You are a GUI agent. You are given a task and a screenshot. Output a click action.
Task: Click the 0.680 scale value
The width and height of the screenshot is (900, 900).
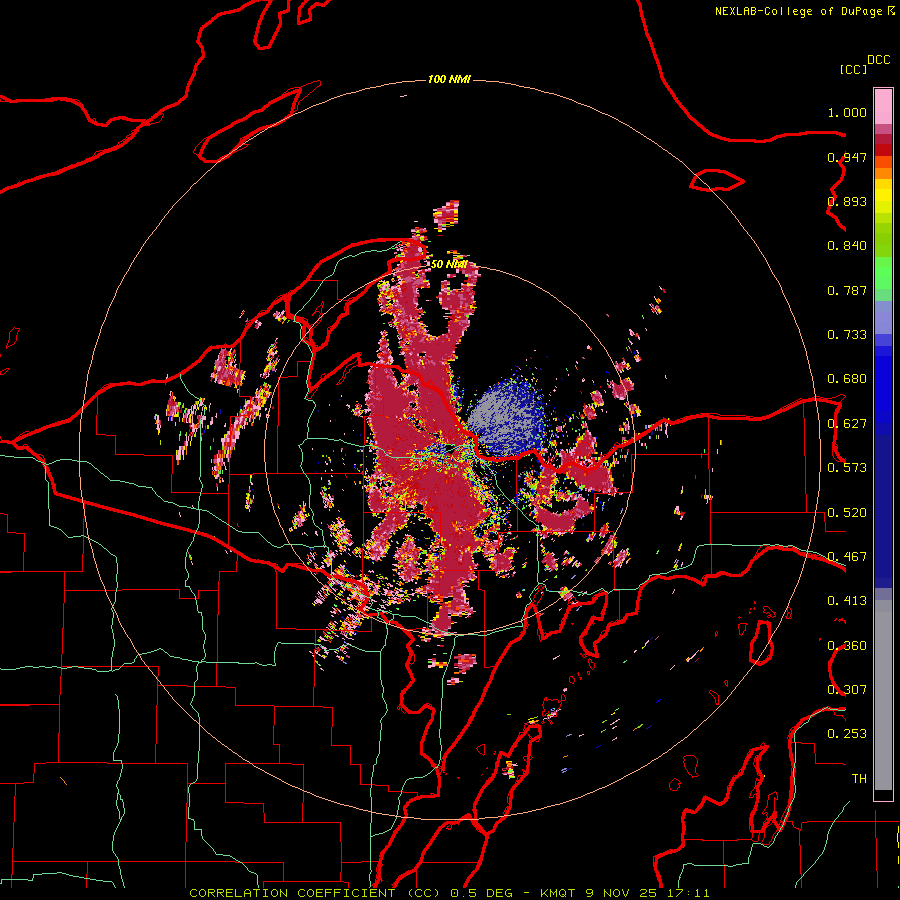click(847, 379)
